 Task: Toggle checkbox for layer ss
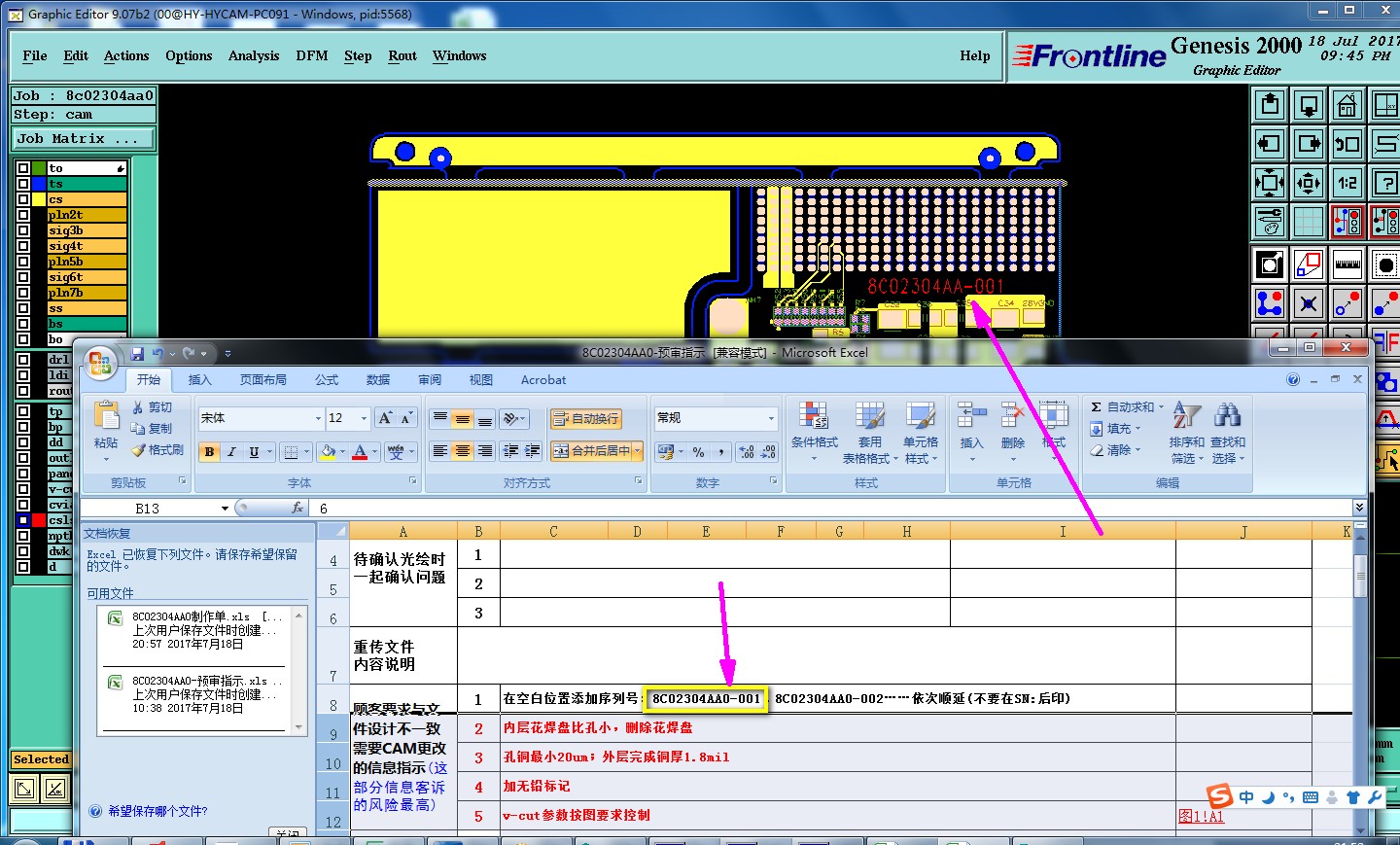click(x=23, y=308)
